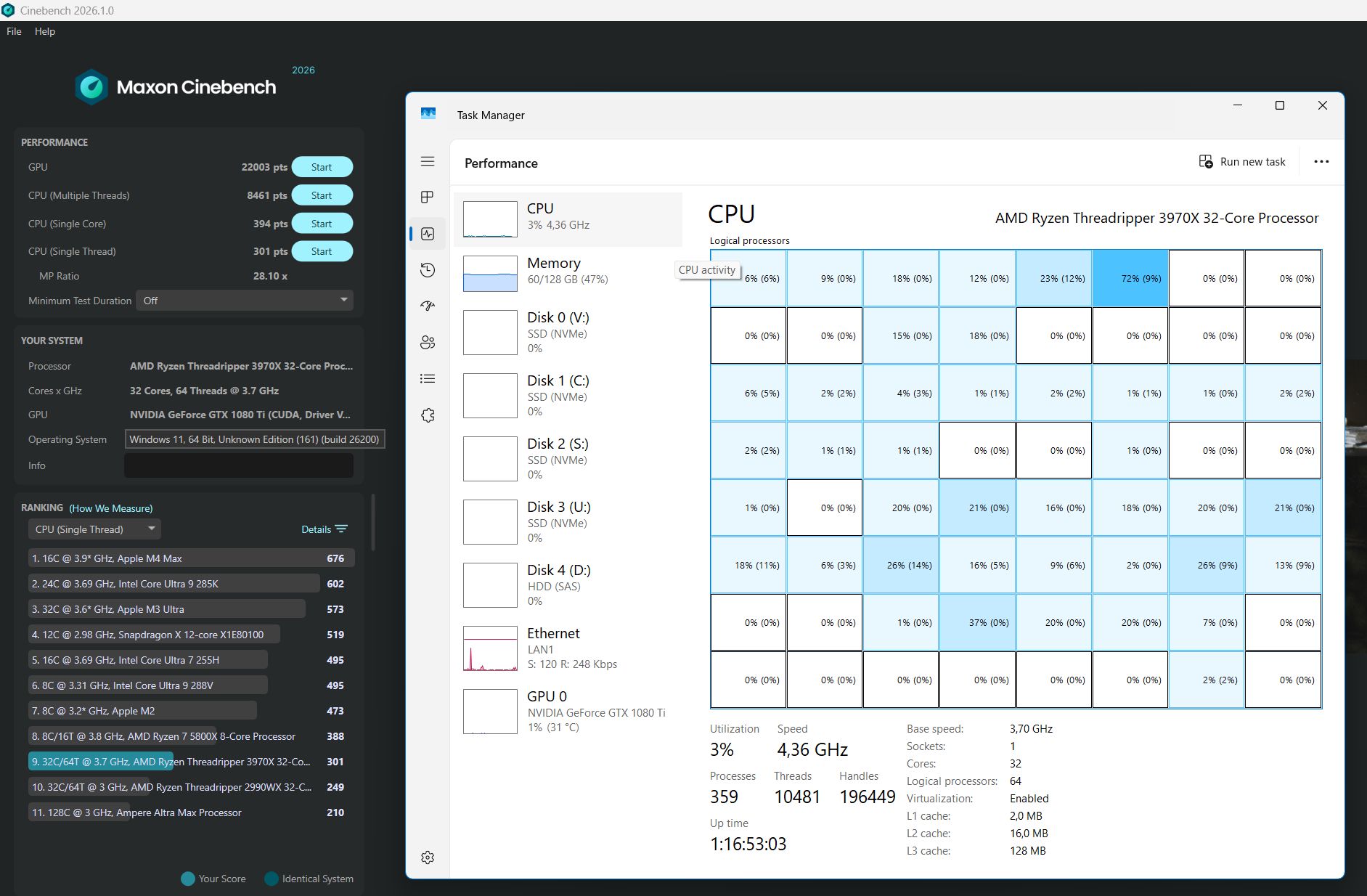The height and width of the screenshot is (896, 1367).
Task: Open Task Manager hamburger navigation menu
Action: point(428,161)
